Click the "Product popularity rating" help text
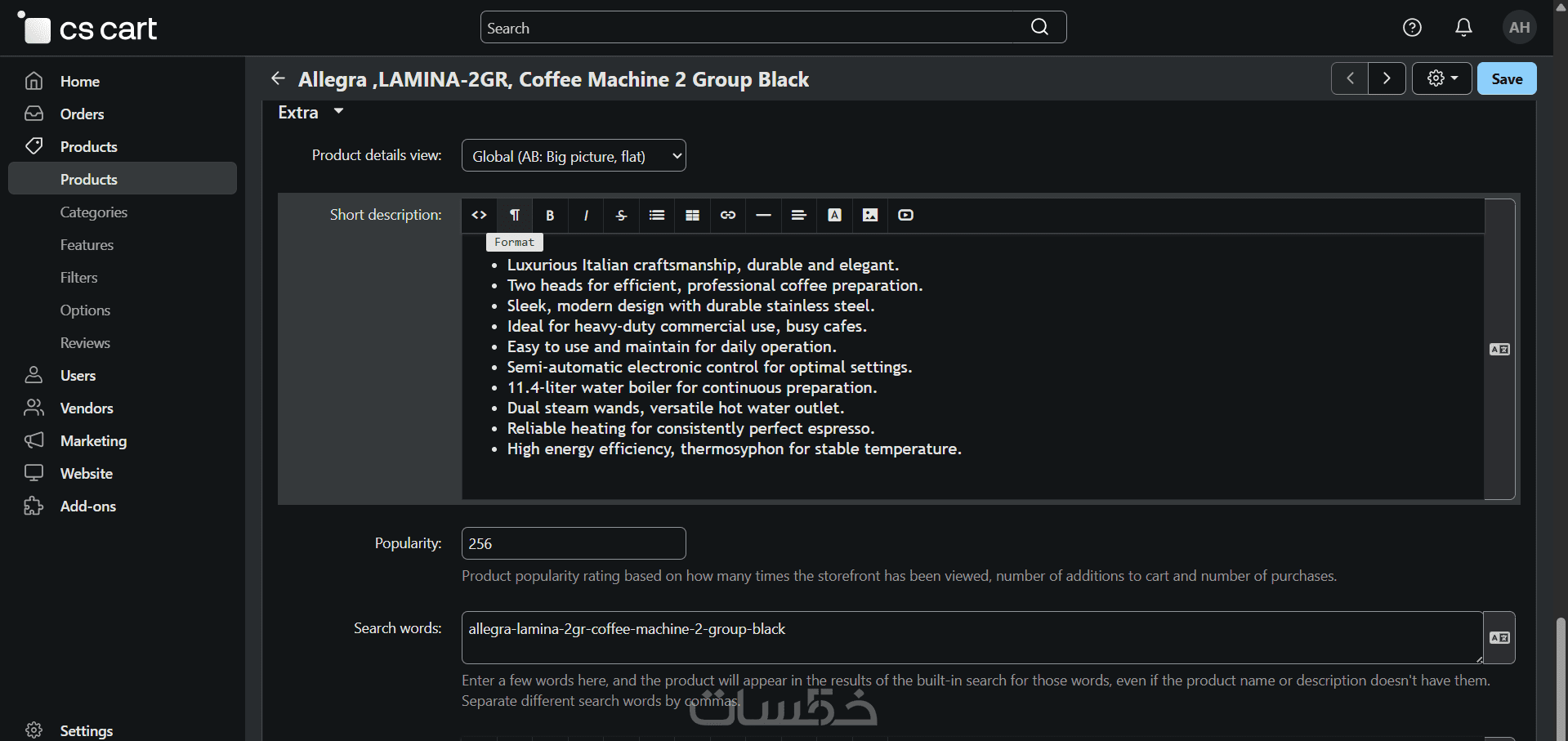Image resolution: width=1568 pixels, height=741 pixels. pos(899,576)
